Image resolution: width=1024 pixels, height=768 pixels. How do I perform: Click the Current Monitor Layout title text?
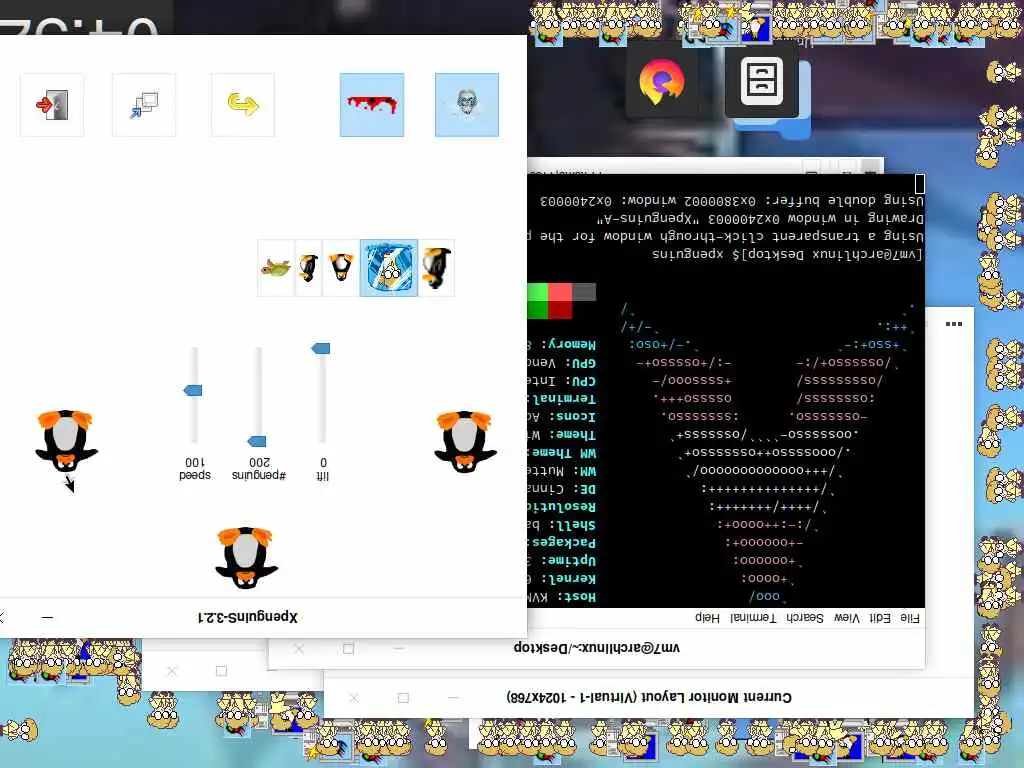coord(649,697)
